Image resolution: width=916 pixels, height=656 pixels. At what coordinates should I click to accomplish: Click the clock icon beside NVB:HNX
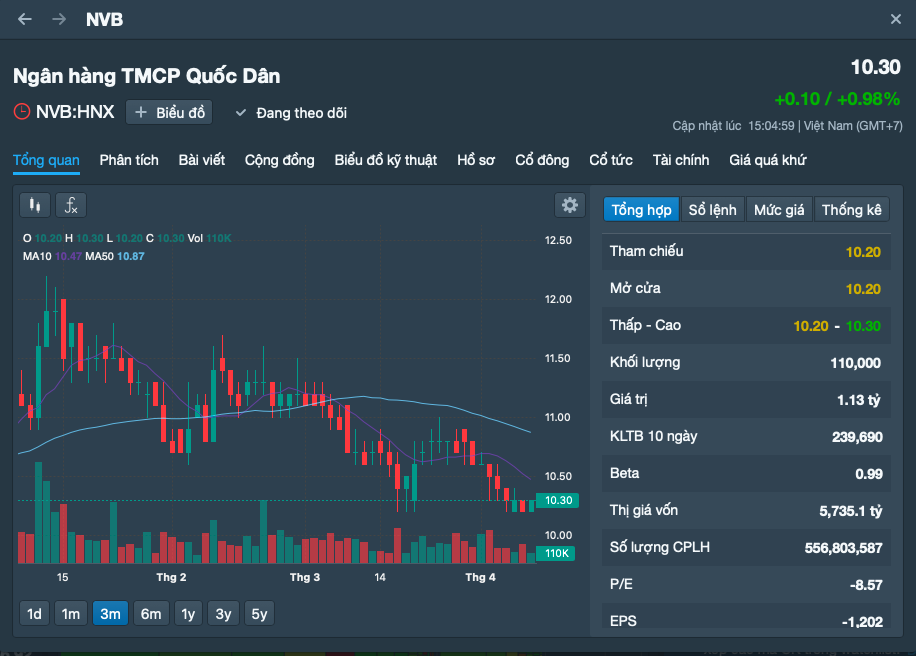point(21,112)
